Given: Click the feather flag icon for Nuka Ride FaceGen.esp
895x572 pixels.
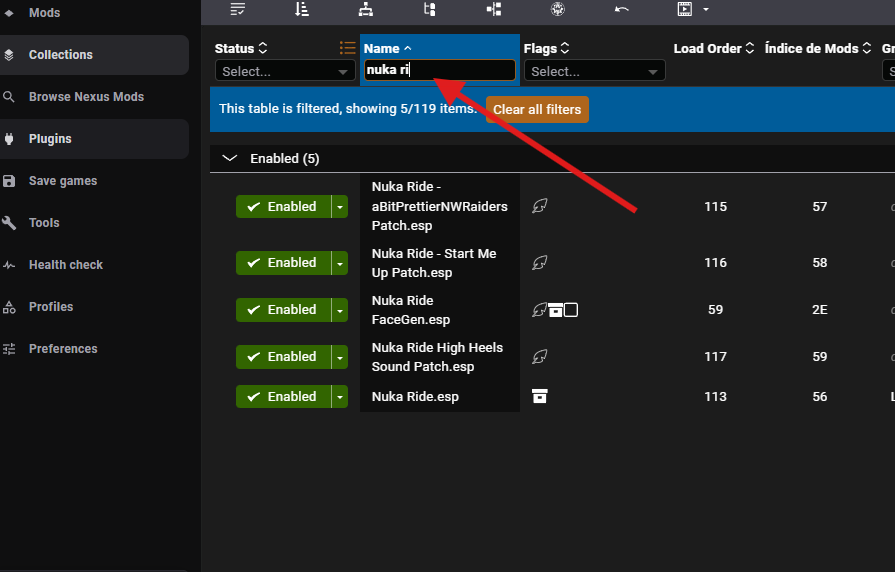Looking at the screenshot, I should click(x=539, y=309).
